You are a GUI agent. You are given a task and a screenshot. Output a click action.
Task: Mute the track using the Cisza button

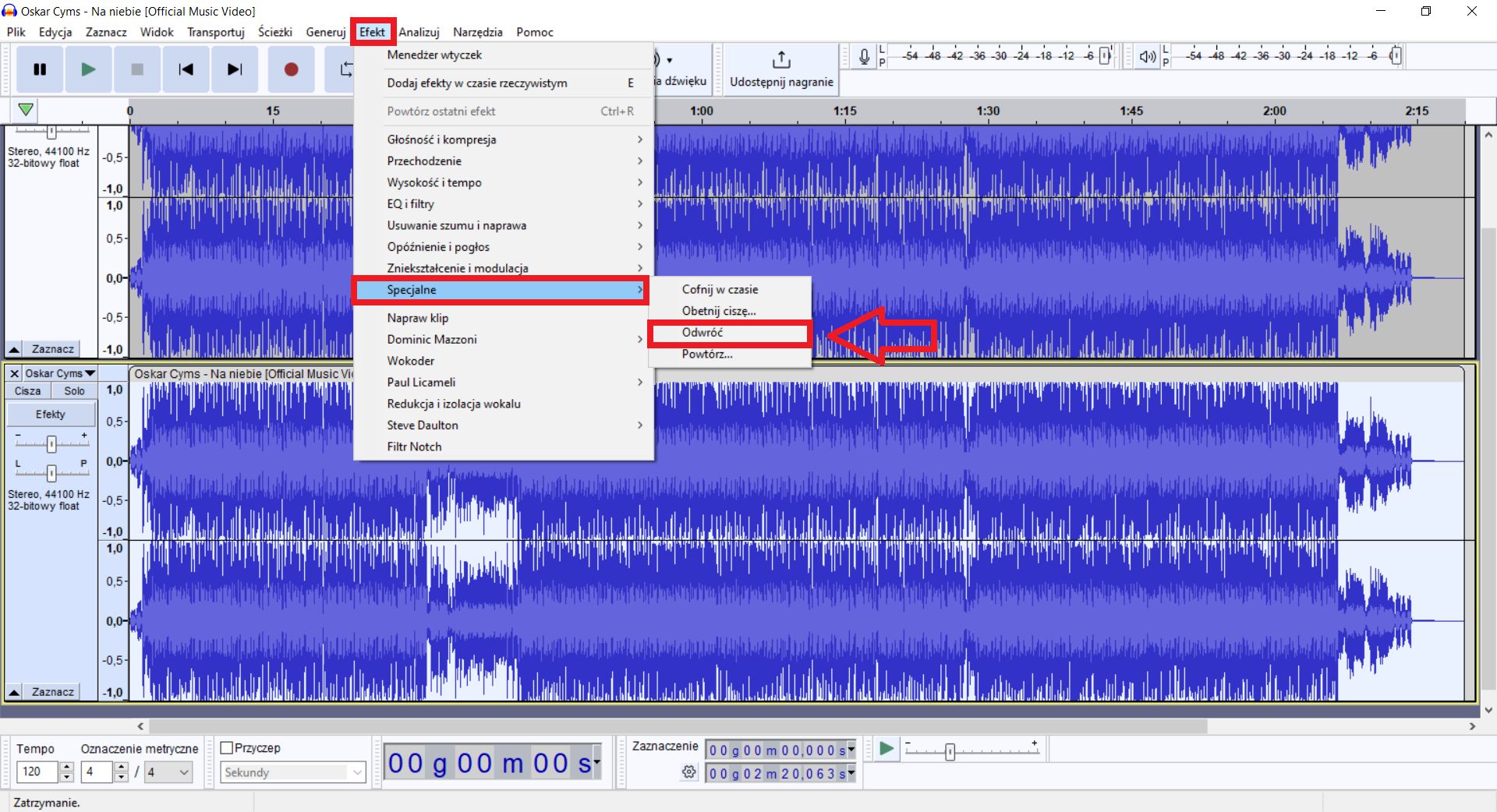point(27,390)
